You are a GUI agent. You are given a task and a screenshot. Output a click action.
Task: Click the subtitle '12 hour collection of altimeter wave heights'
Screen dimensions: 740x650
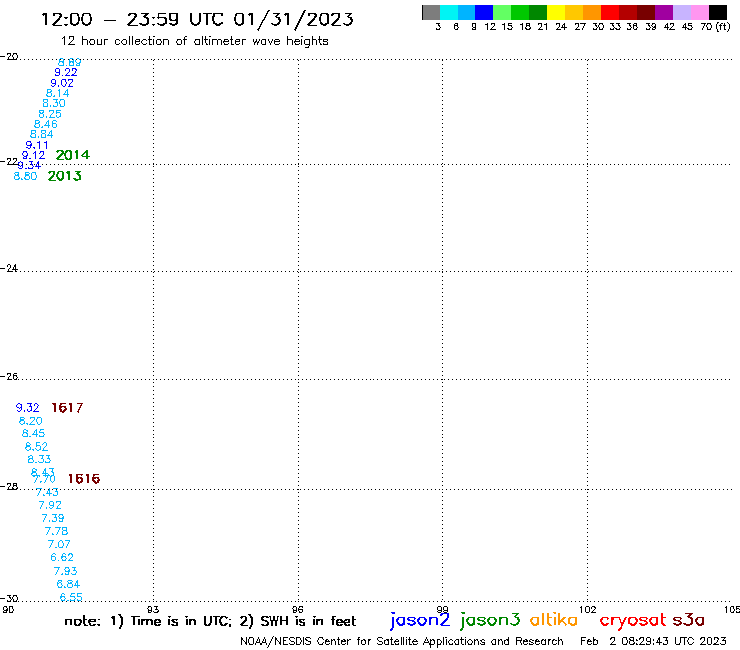pyautogui.click(x=194, y=41)
